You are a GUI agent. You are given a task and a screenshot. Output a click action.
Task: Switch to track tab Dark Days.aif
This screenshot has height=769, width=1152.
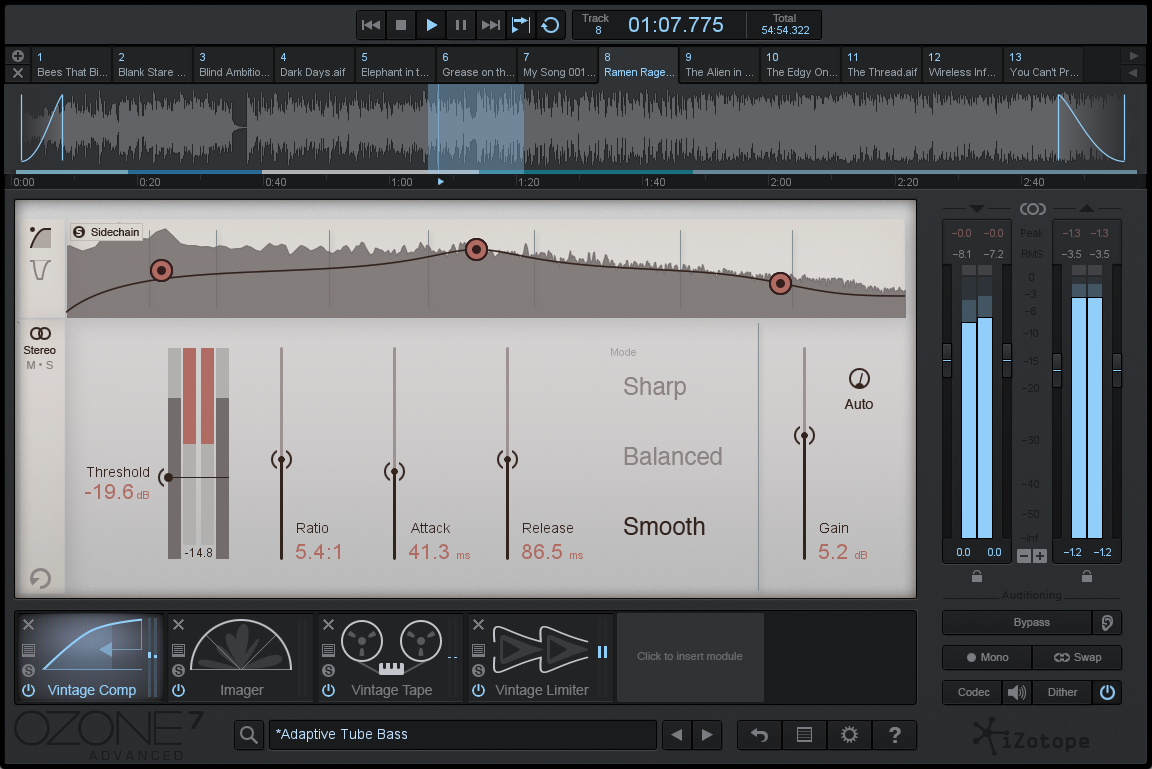coord(313,65)
